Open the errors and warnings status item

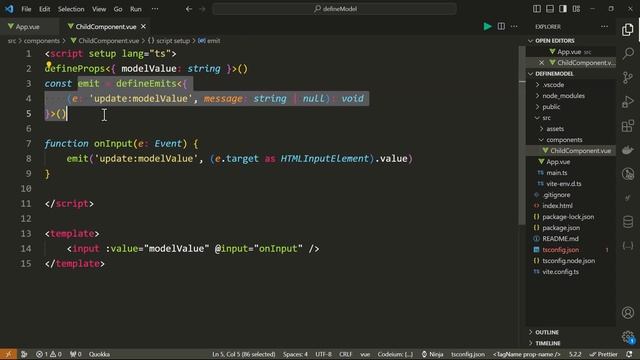pos(49,354)
